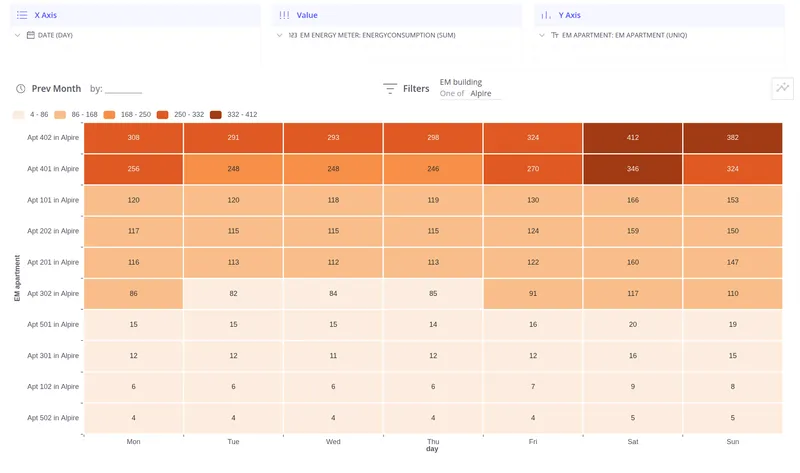Click the X Axis list icon
The image size is (800, 473).
point(22,15)
